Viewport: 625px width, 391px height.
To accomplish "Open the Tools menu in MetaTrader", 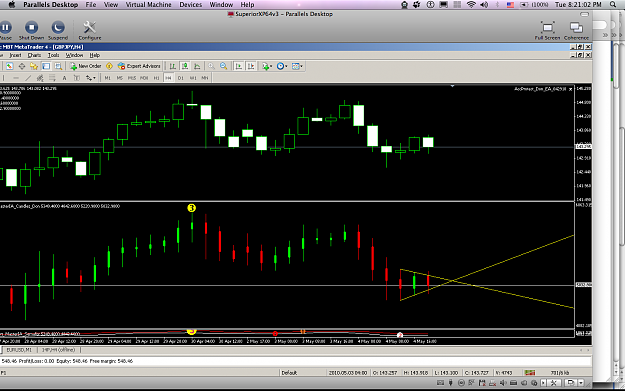I will tap(53, 55).
